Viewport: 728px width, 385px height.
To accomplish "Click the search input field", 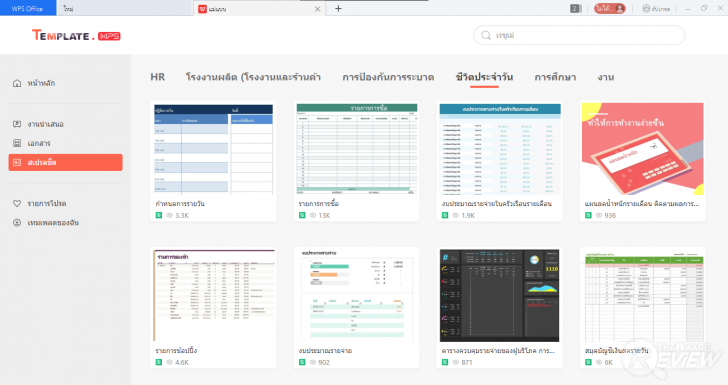I will click(579, 35).
